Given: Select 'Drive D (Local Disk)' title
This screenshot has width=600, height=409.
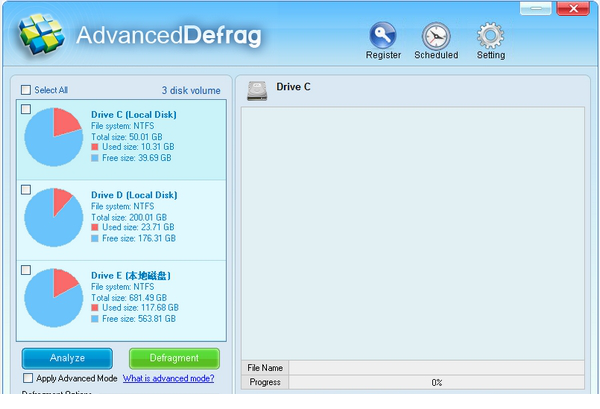Looking at the screenshot, I should (134, 195).
